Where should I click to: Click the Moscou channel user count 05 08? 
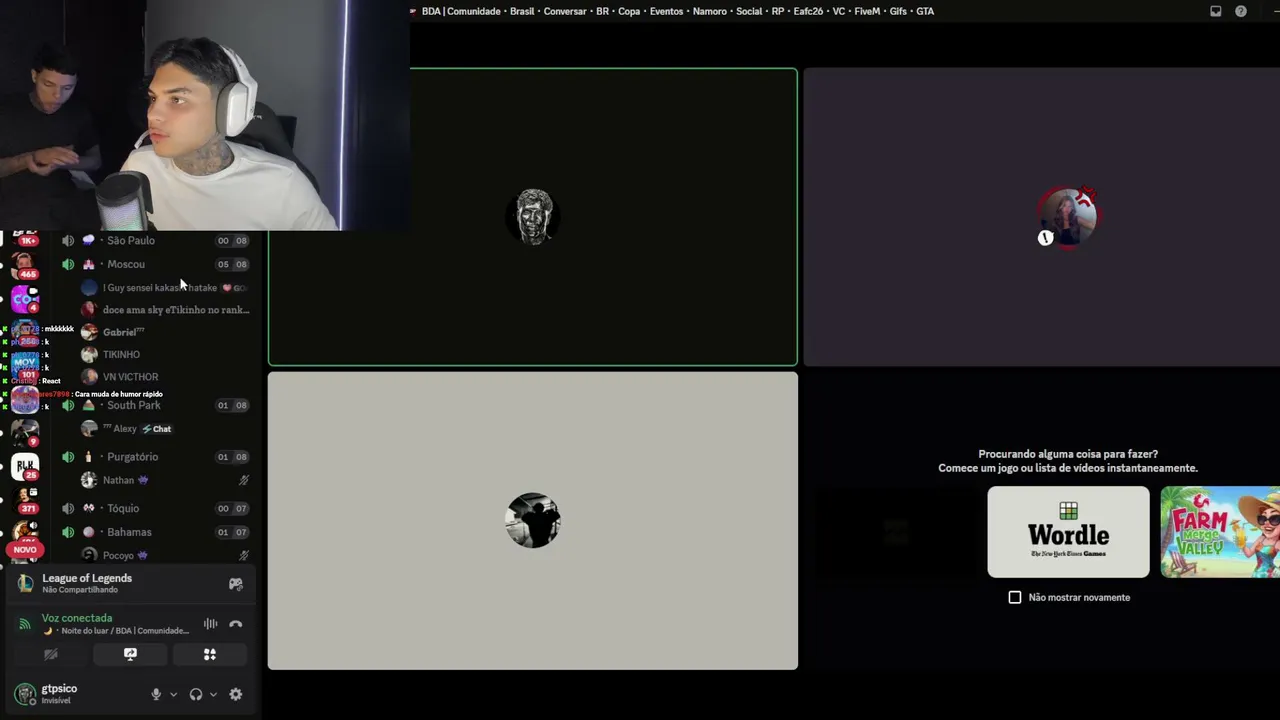tap(232, 264)
